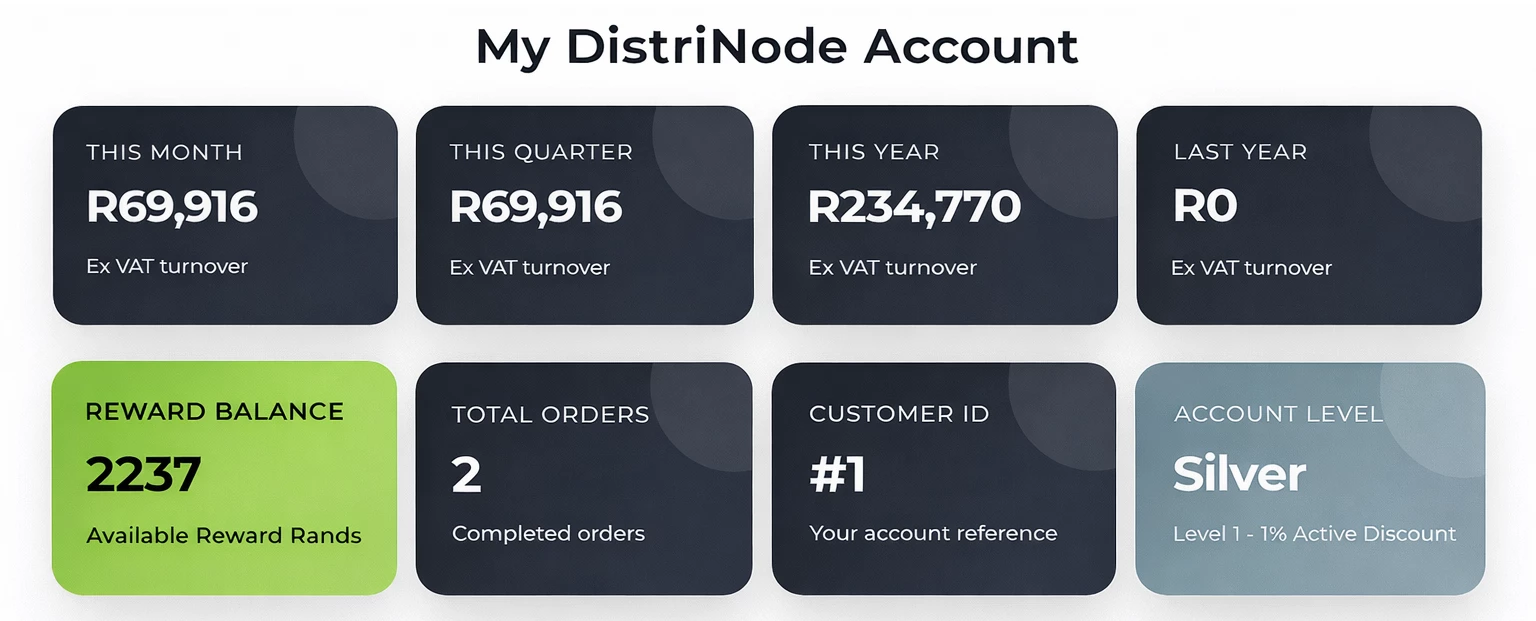Click the My DistriNode Account heading
The width and height of the screenshot is (1536, 621).
777,47
